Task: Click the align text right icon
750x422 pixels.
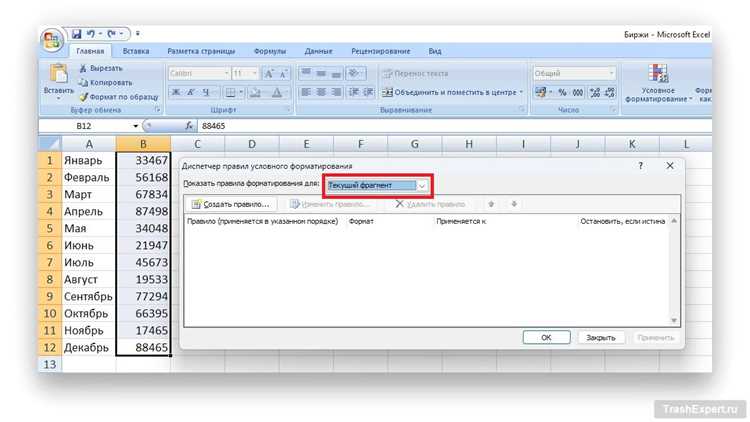Action: (337, 92)
